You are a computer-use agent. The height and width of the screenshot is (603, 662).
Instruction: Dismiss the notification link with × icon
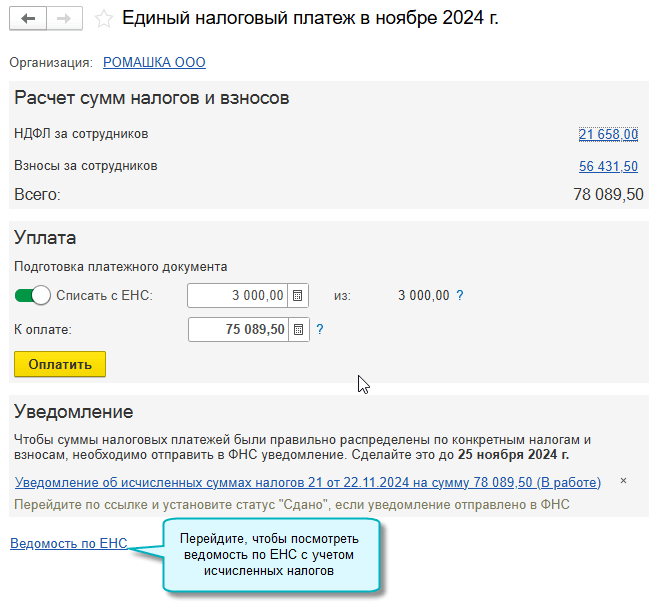(x=623, y=482)
